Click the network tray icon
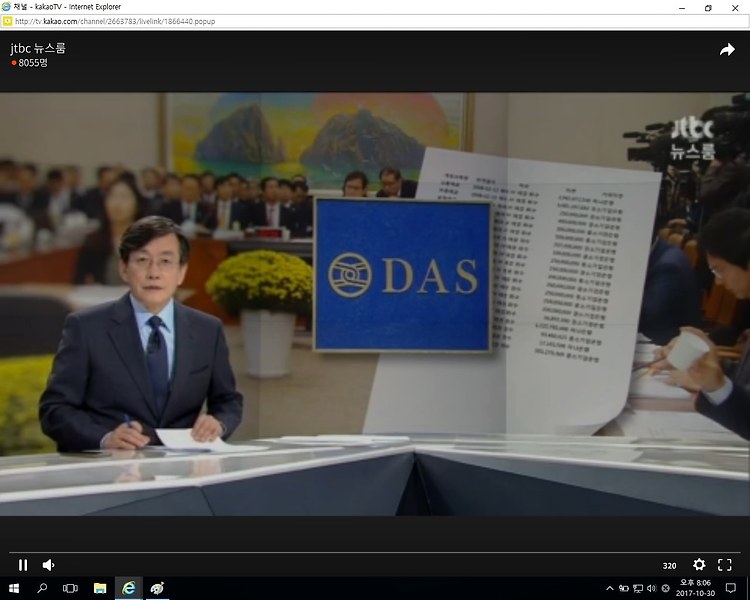 point(638,589)
